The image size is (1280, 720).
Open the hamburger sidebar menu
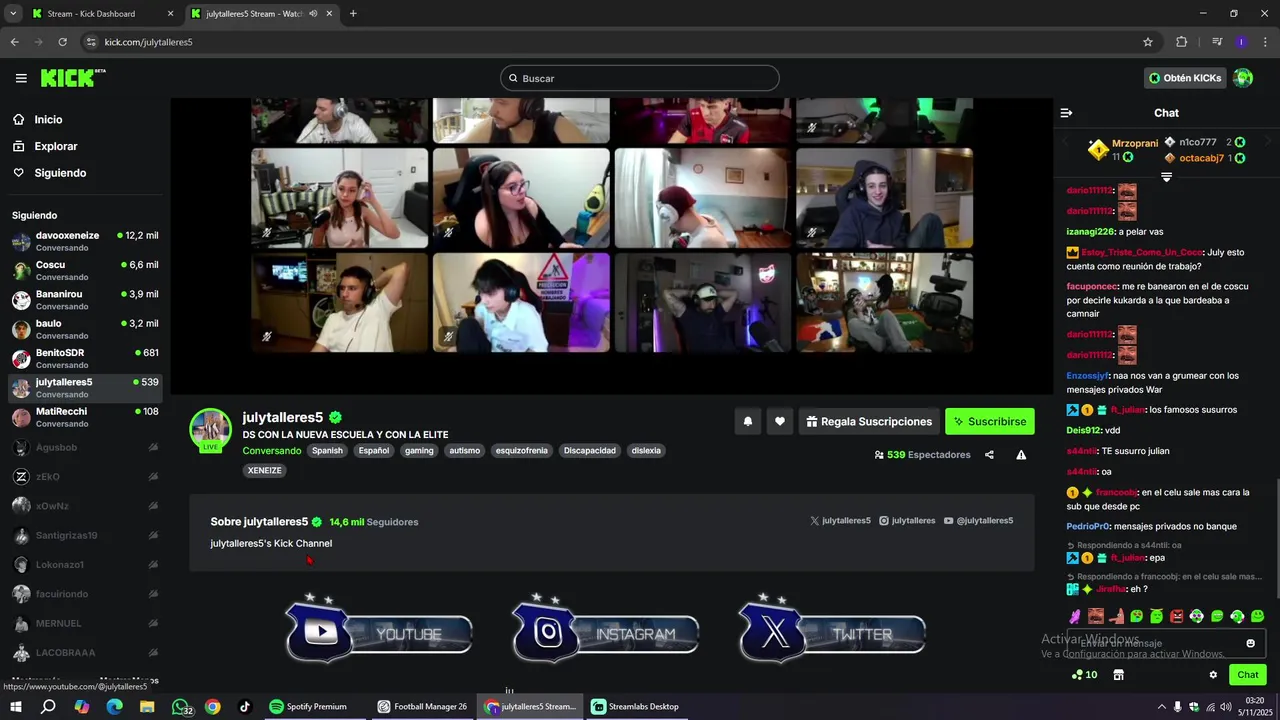pos(21,78)
